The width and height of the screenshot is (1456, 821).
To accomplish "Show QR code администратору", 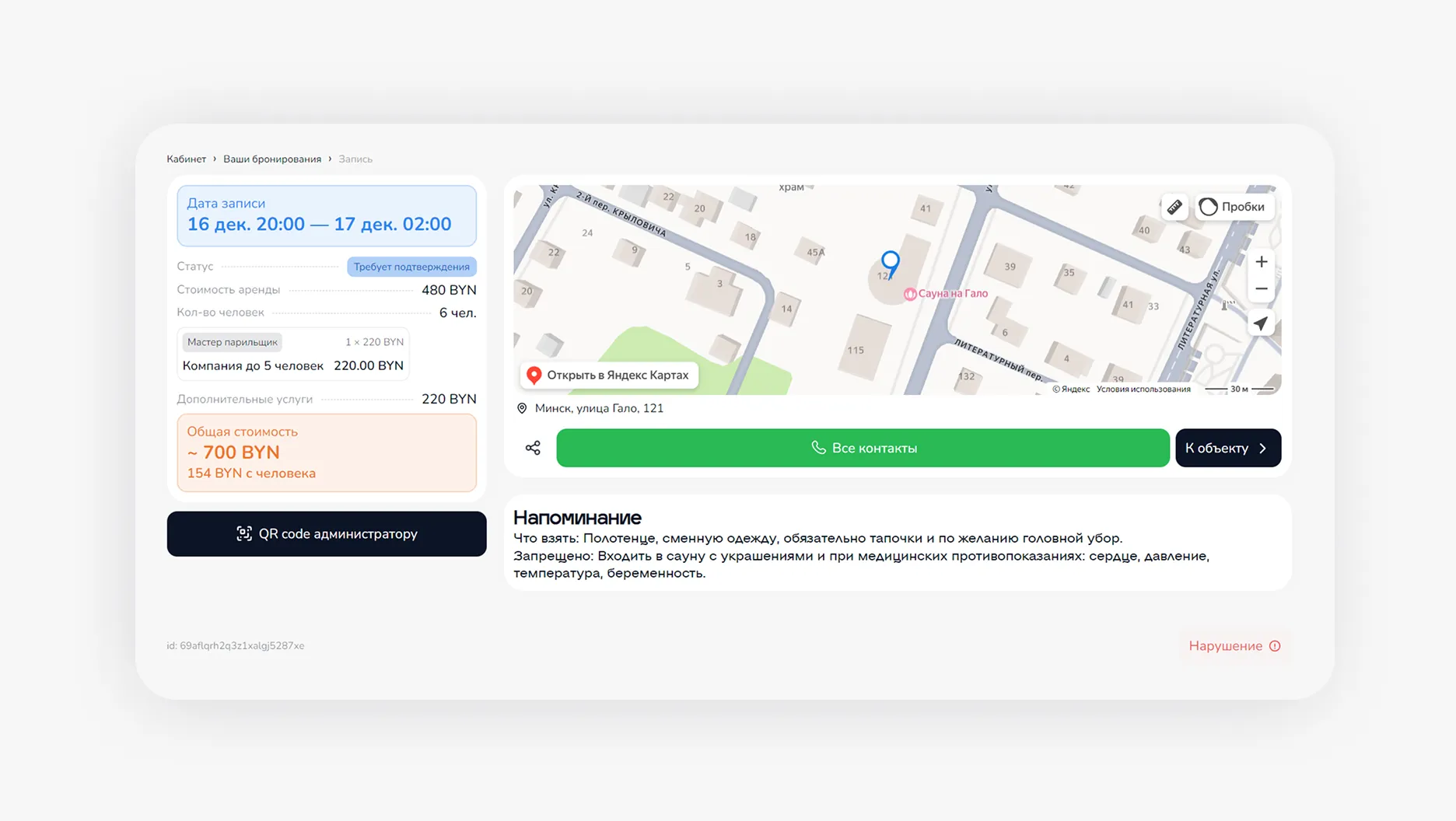I will pos(327,534).
